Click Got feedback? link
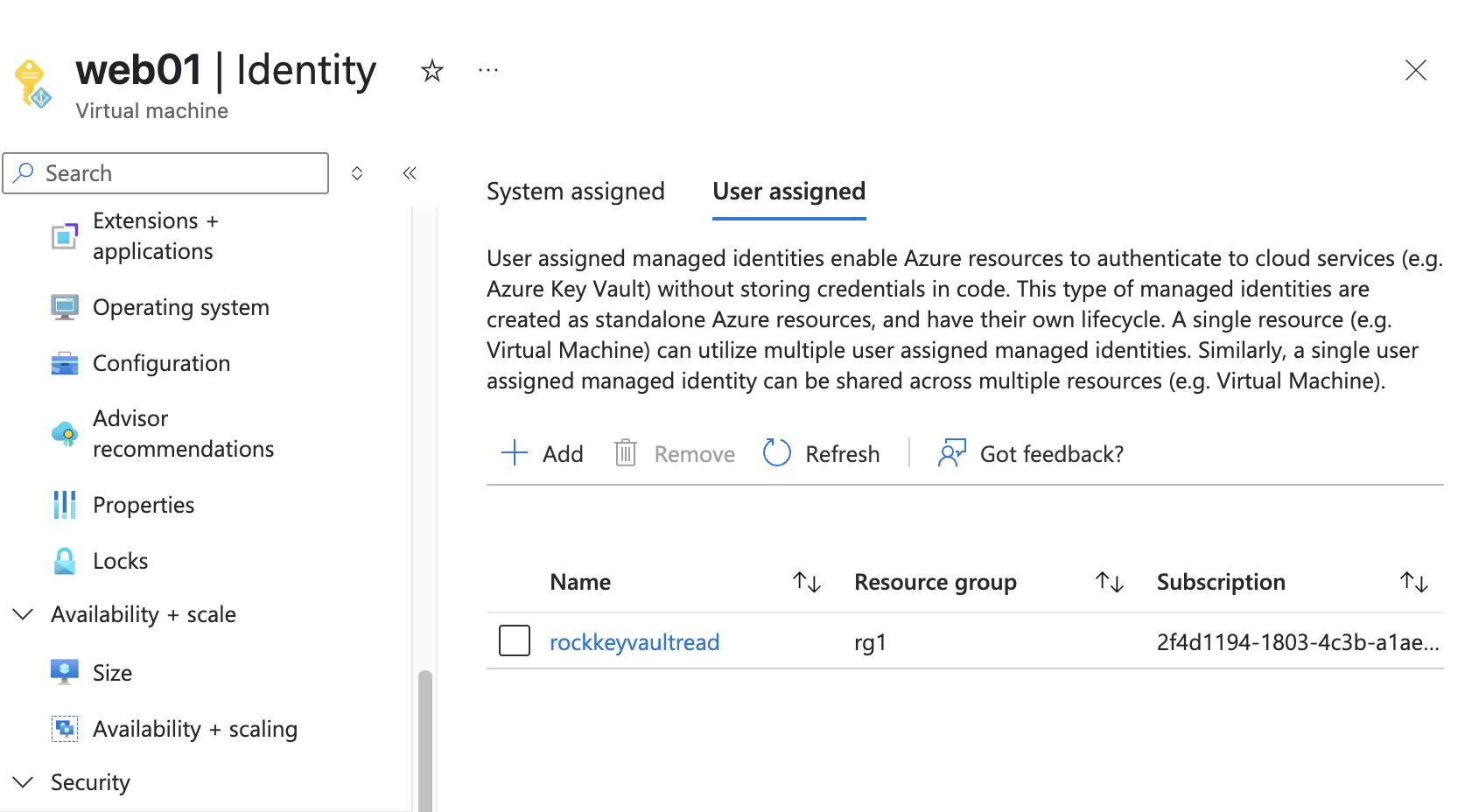1479x812 pixels. [x=1052, y=454]
